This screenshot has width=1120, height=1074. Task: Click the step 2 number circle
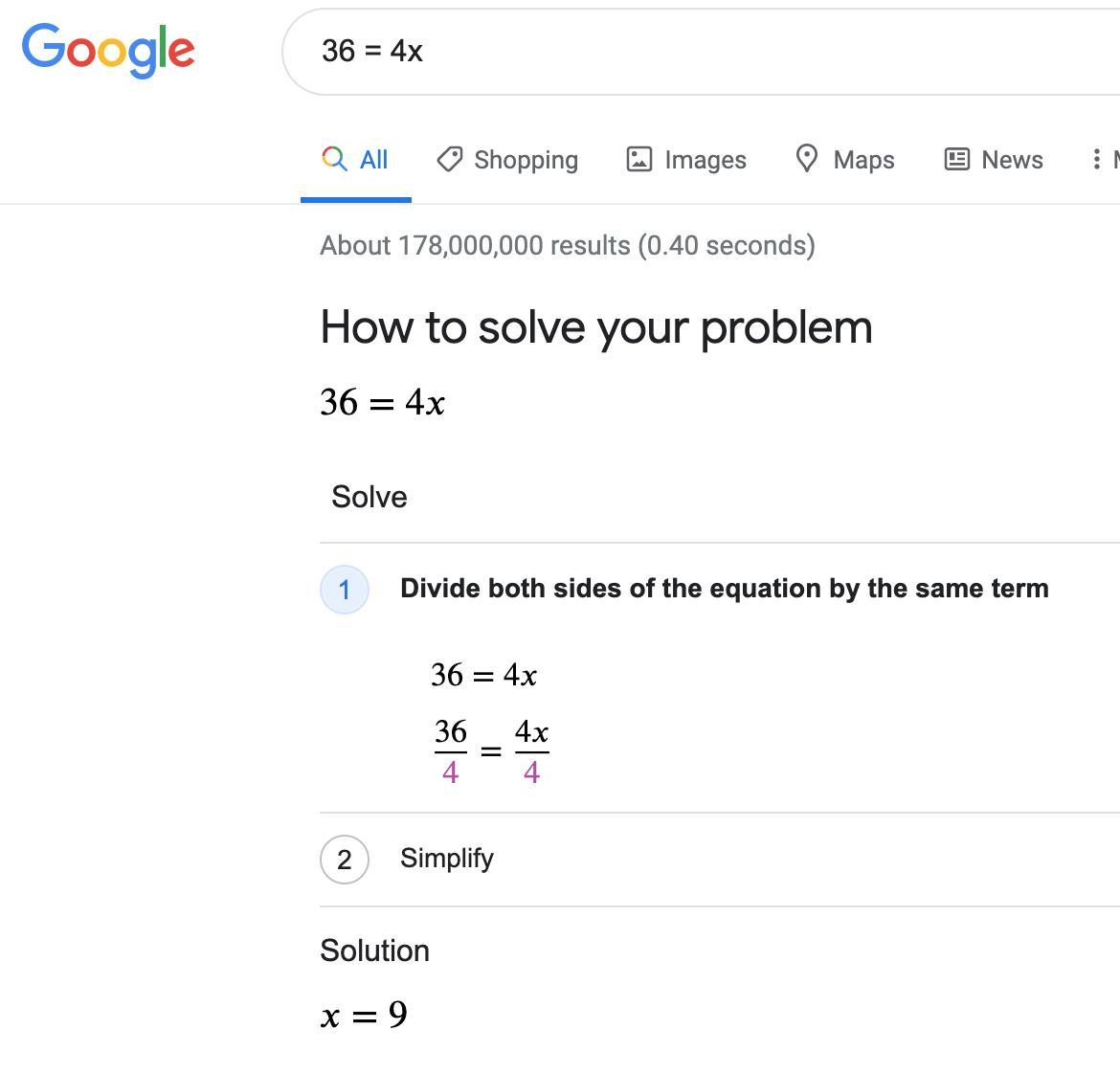(345, 860)
